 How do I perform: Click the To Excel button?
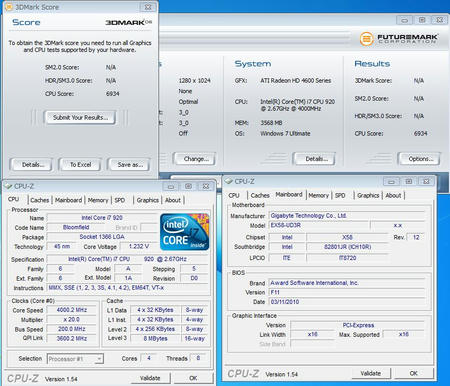pos(80,165)
